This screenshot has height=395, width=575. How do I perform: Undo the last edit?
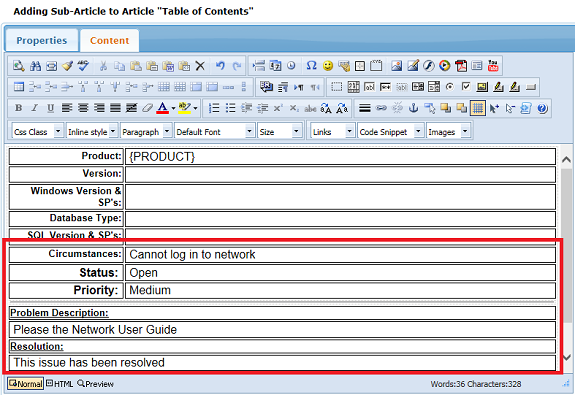tap(220, 66)
